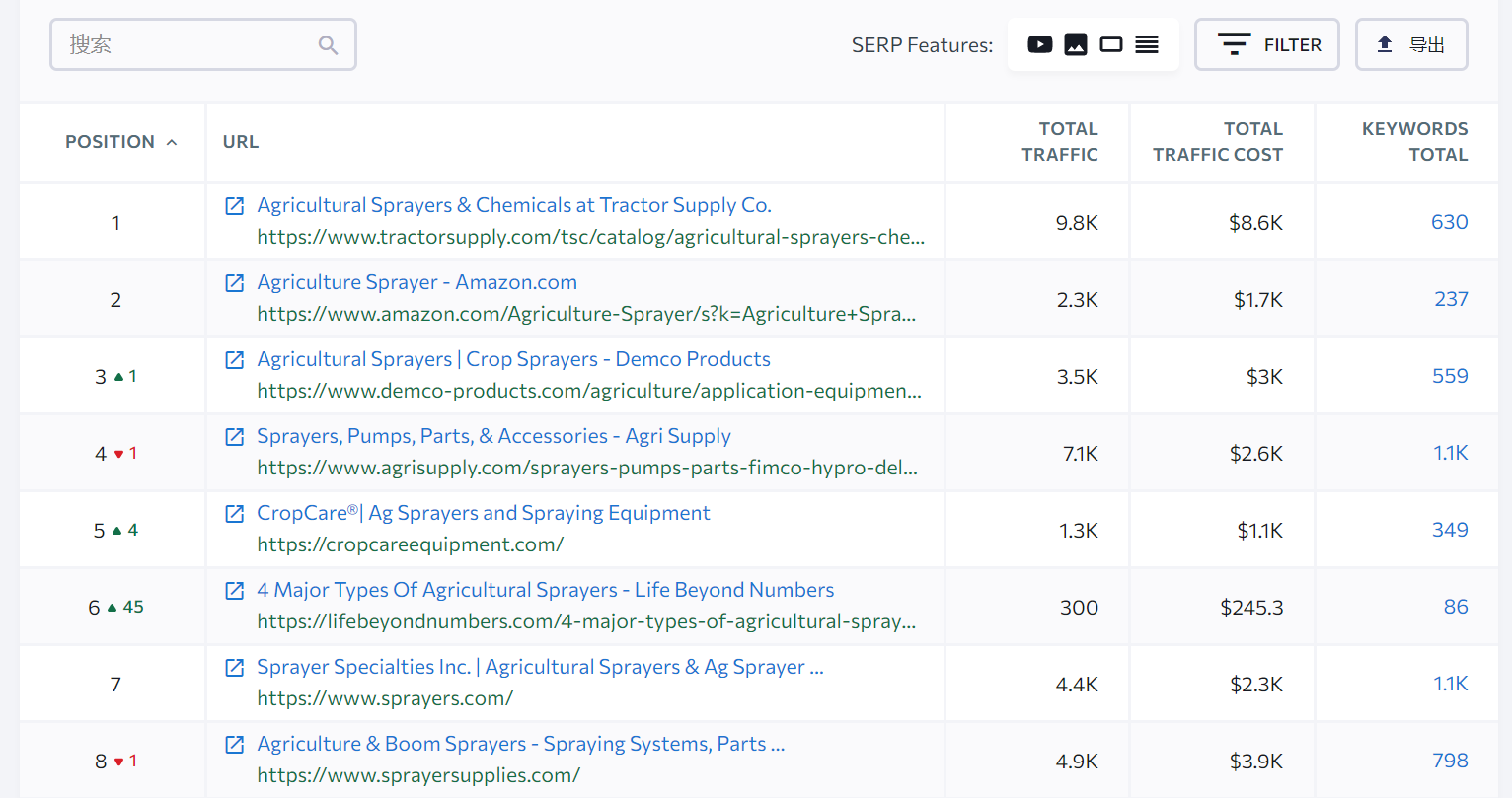Click keywords total 798 link
The width and height of the screenshot is (1512, 798).
(1450, 761)
